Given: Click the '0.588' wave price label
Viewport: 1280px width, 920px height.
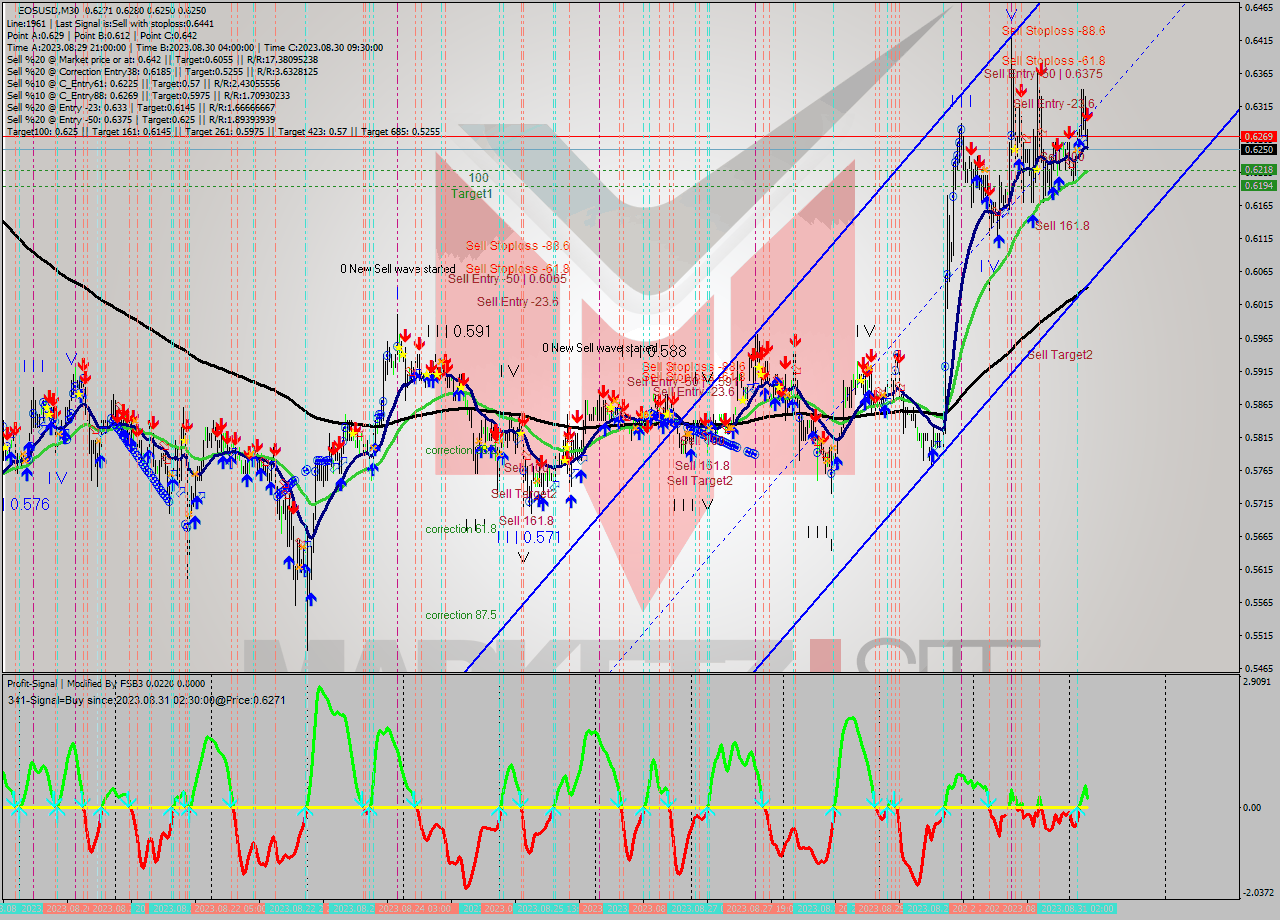Looking at the screenshot, I should (666, 352).
